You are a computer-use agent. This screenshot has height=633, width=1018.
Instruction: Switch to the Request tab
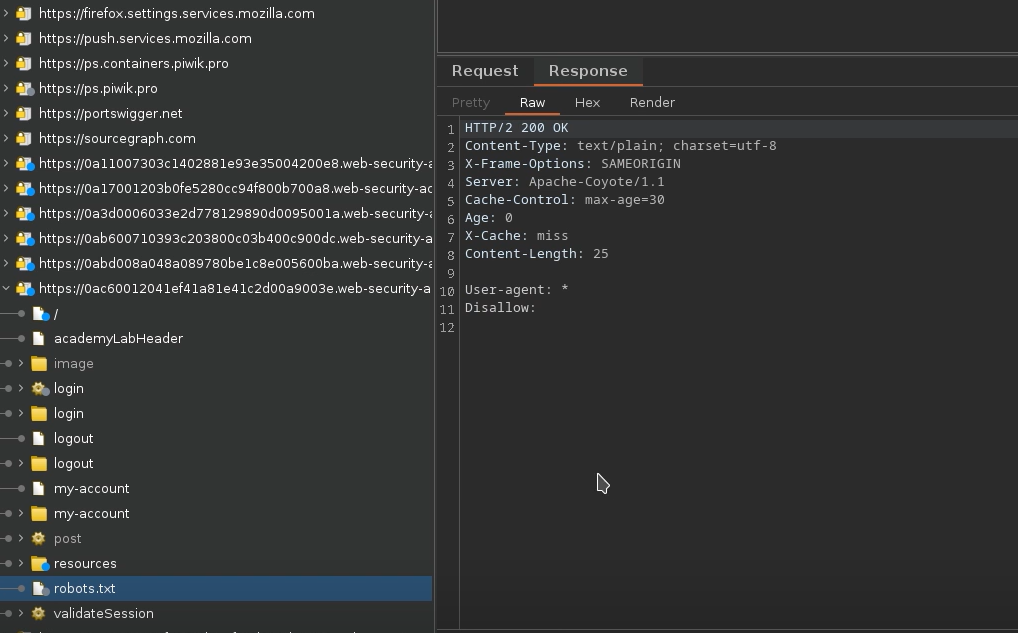click(x=485, y=71)
